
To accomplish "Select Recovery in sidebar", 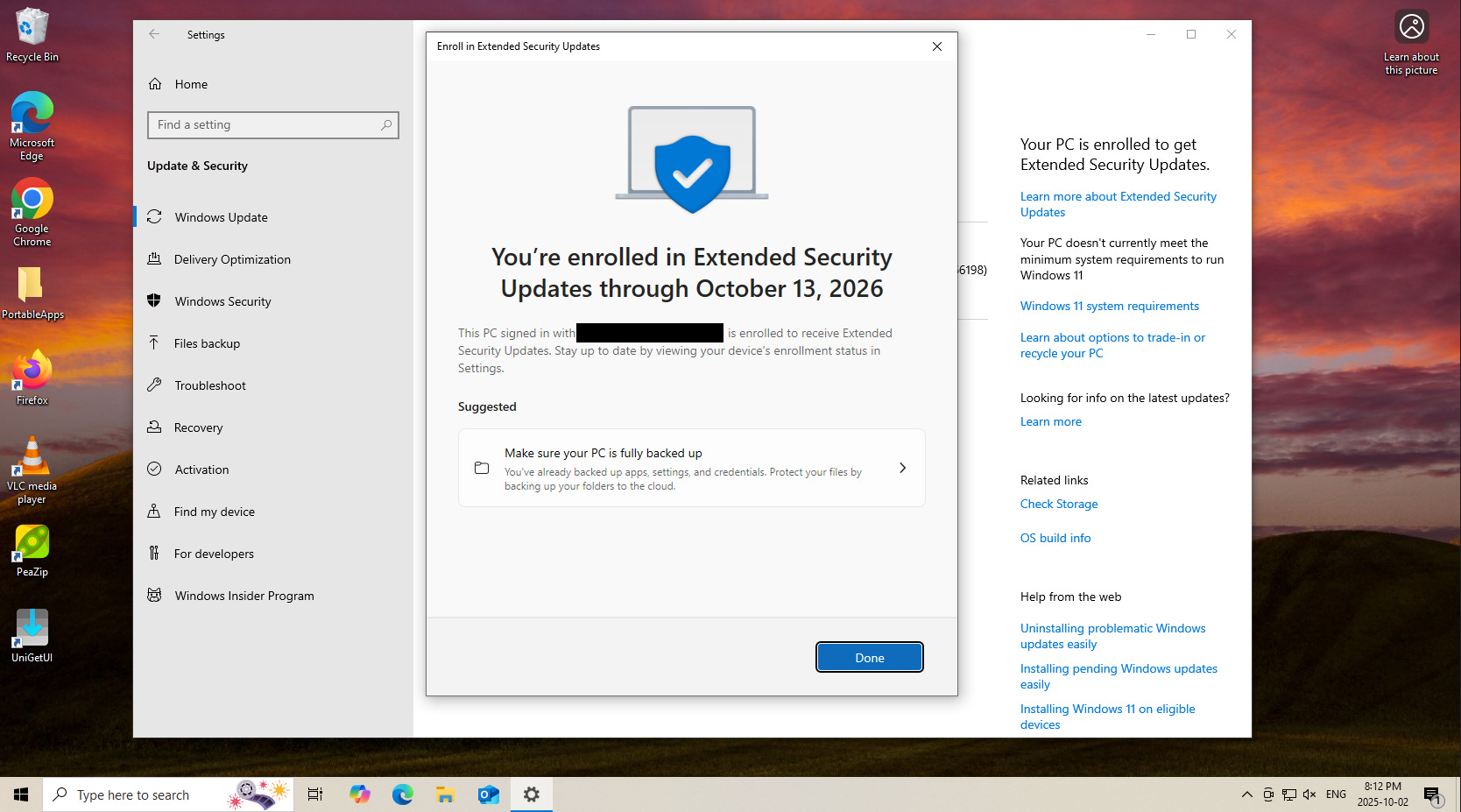I will 273,427.
